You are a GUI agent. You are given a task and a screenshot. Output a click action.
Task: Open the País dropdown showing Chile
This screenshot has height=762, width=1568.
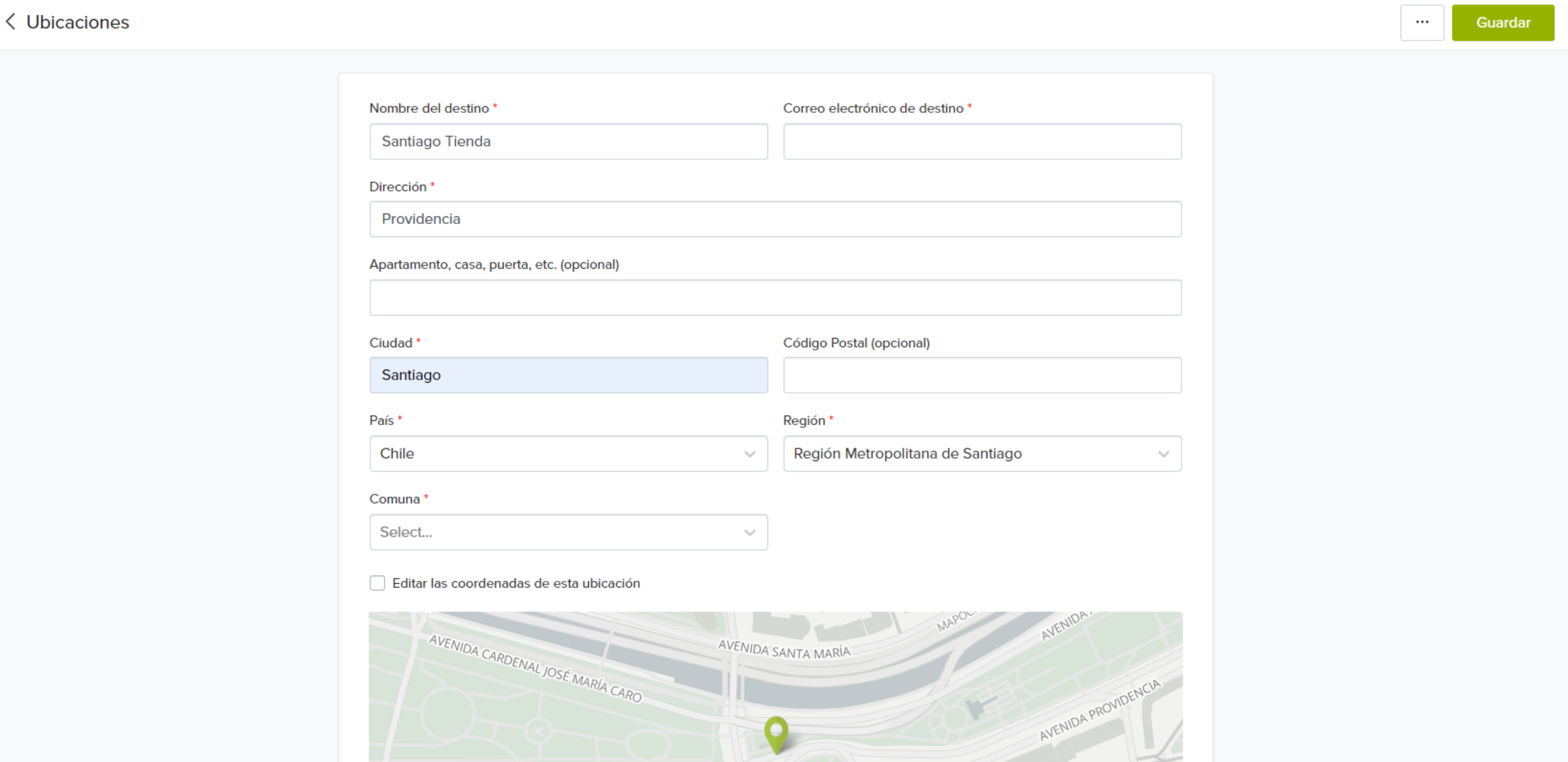(560, 454)
